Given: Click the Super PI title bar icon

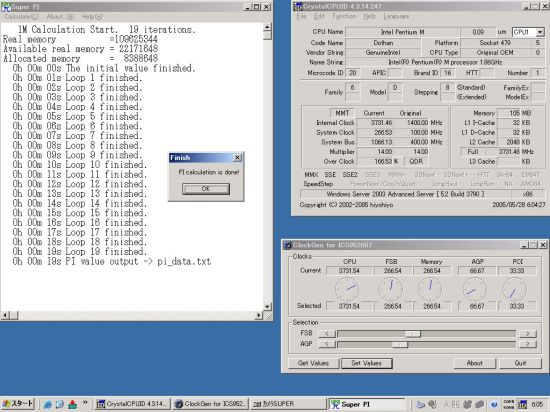Looking at the screenshot, I should (x=6, y=7).
